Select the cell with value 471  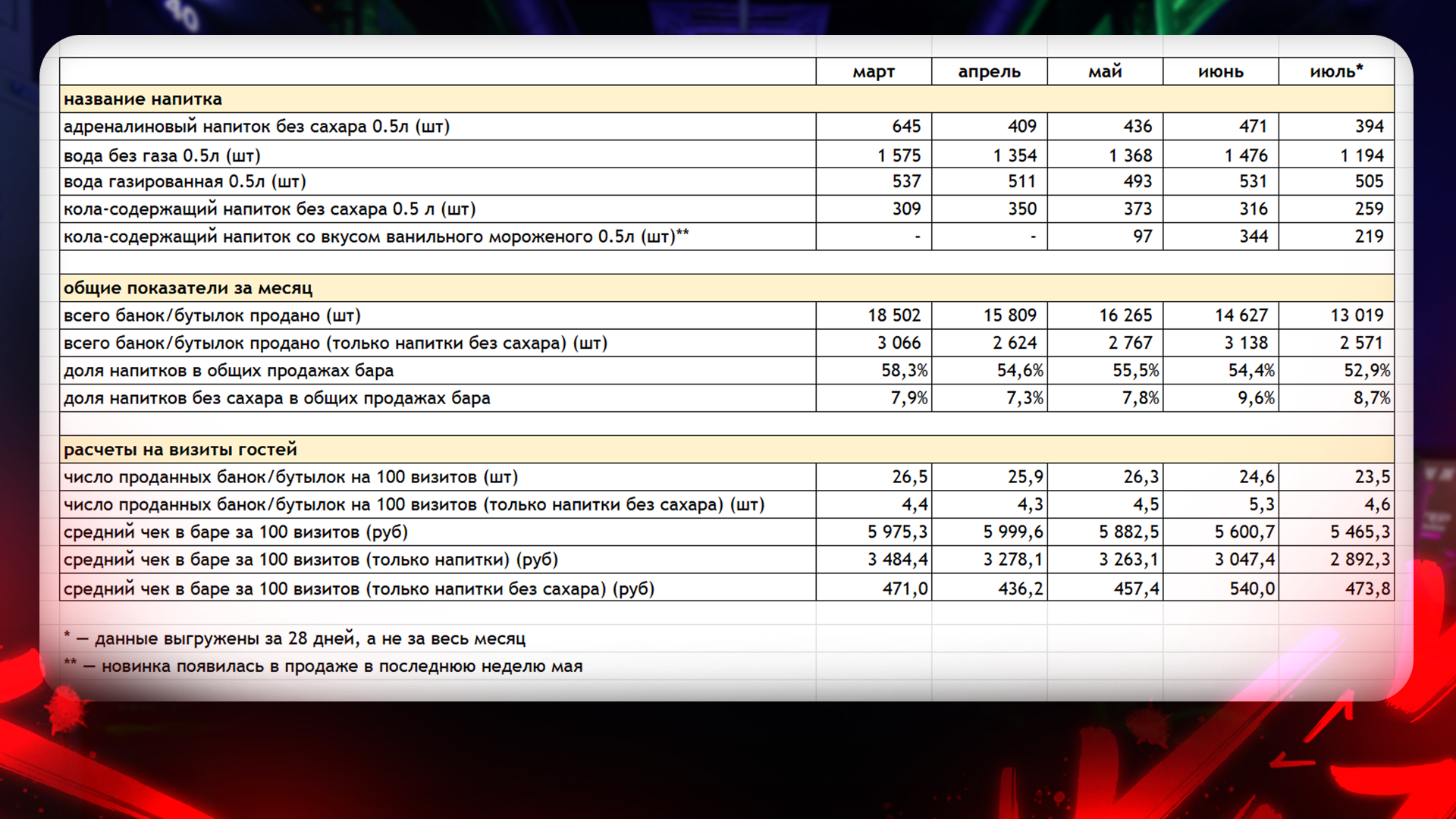point(1221,127)
